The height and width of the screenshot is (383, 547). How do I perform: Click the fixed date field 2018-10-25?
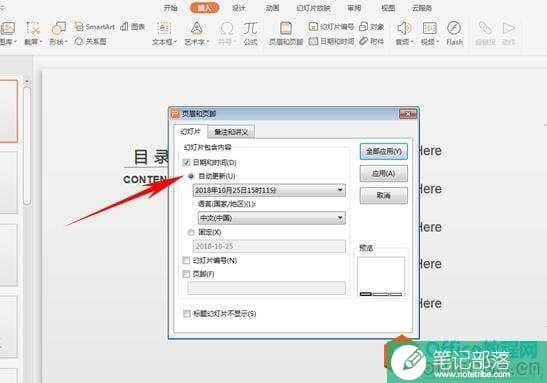tap(269, 246)
